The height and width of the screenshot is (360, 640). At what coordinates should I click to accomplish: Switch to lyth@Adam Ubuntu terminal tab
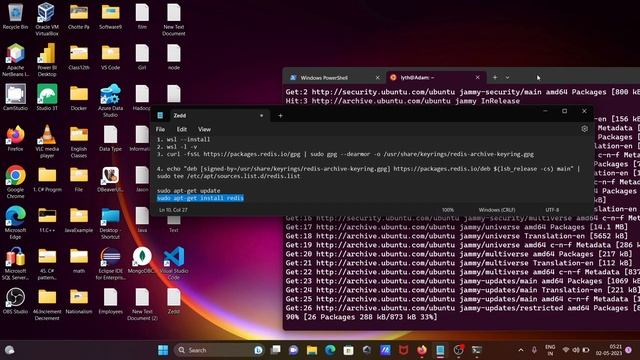click(x=435, y=78)
